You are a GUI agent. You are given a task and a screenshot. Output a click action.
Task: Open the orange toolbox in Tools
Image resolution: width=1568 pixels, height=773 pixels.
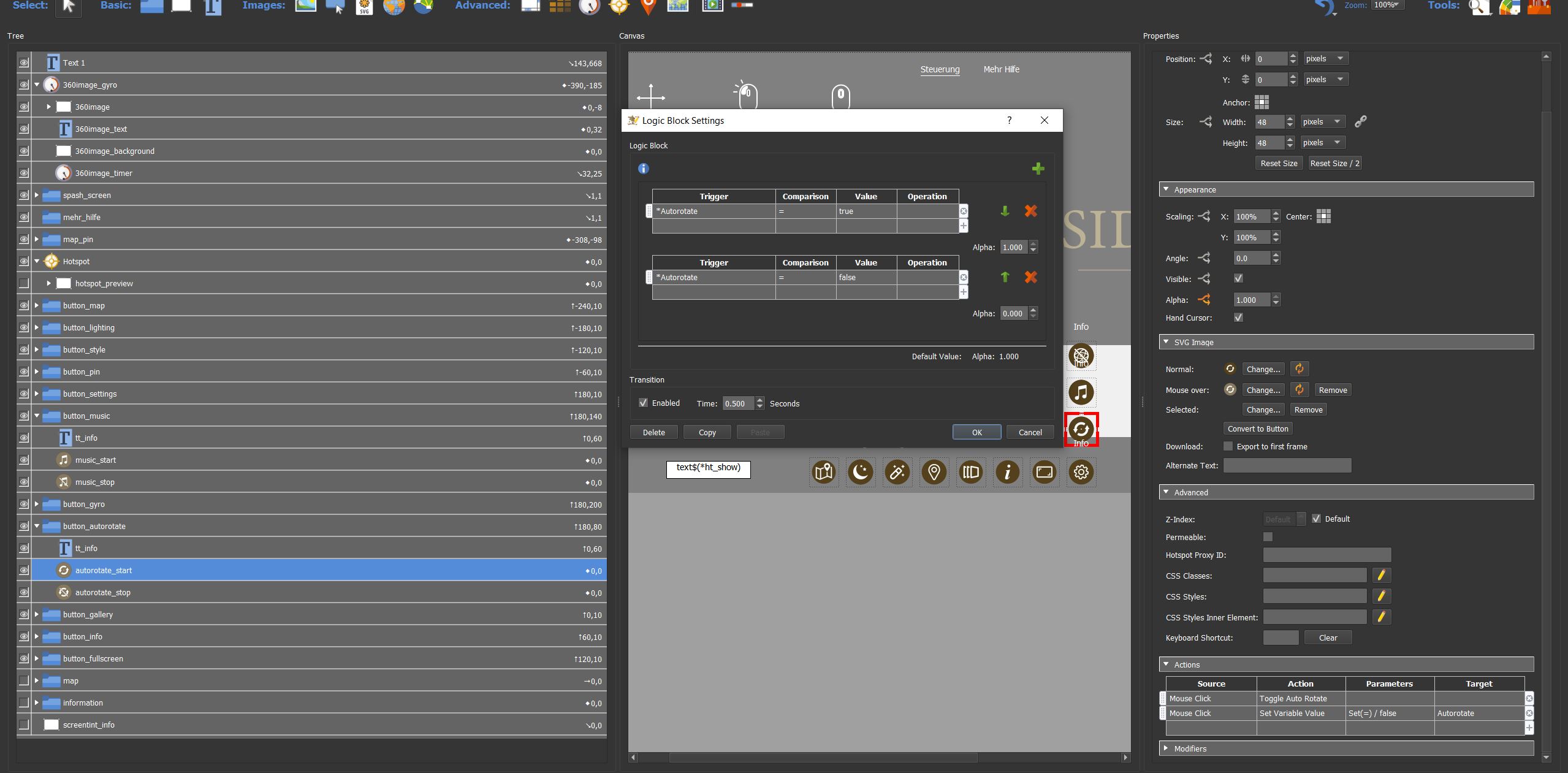pos(1539,7)
